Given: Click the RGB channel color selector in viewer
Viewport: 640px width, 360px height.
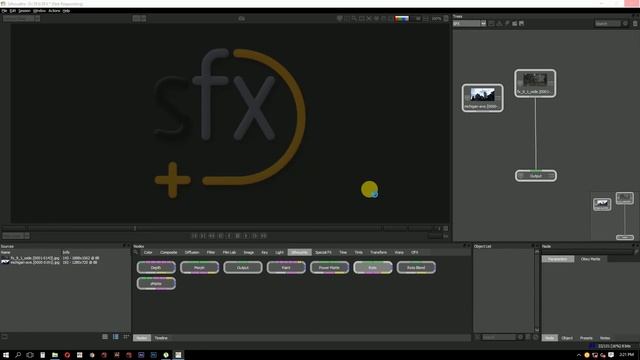Looking at the screenshot, I should click(402, 18).
